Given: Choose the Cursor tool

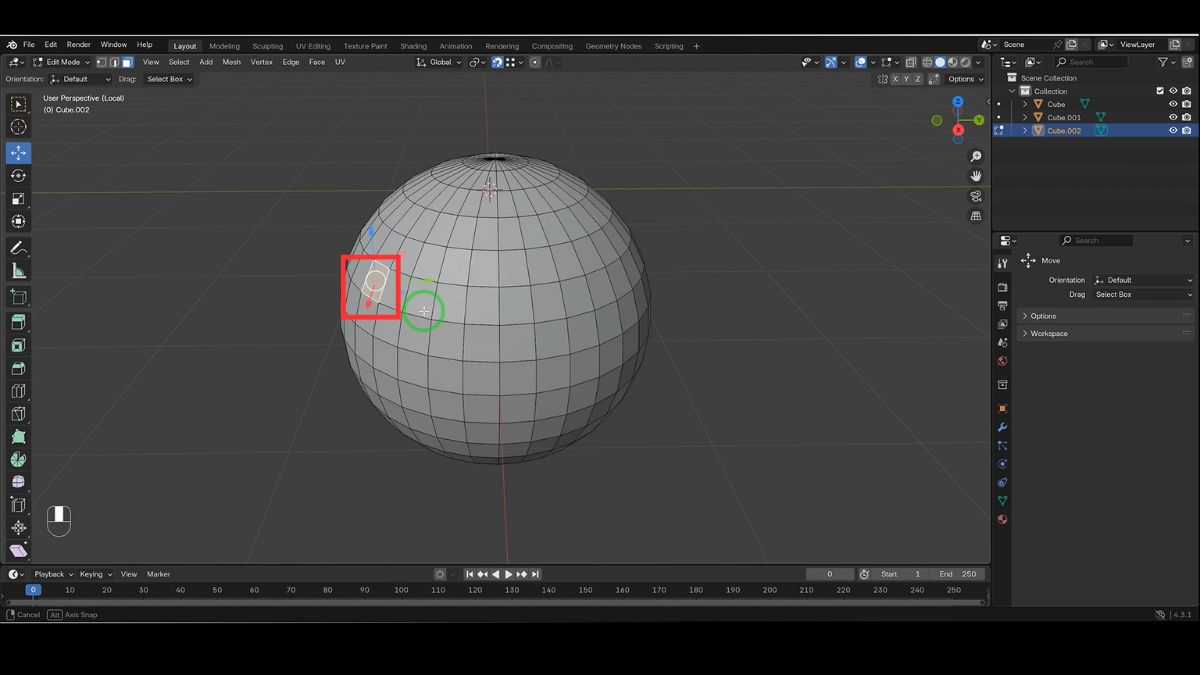Looking at the screenshot, I should pos(18,127).
